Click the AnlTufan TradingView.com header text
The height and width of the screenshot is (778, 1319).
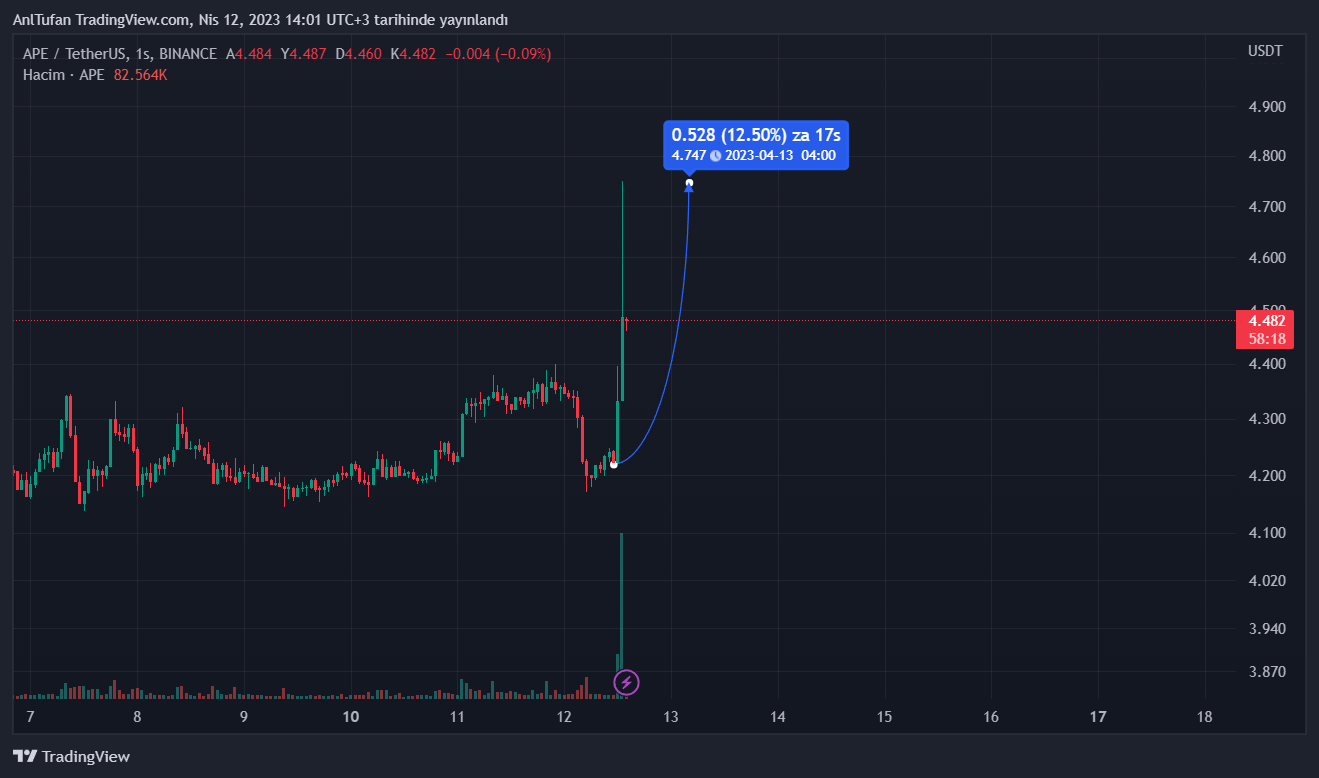260,20
